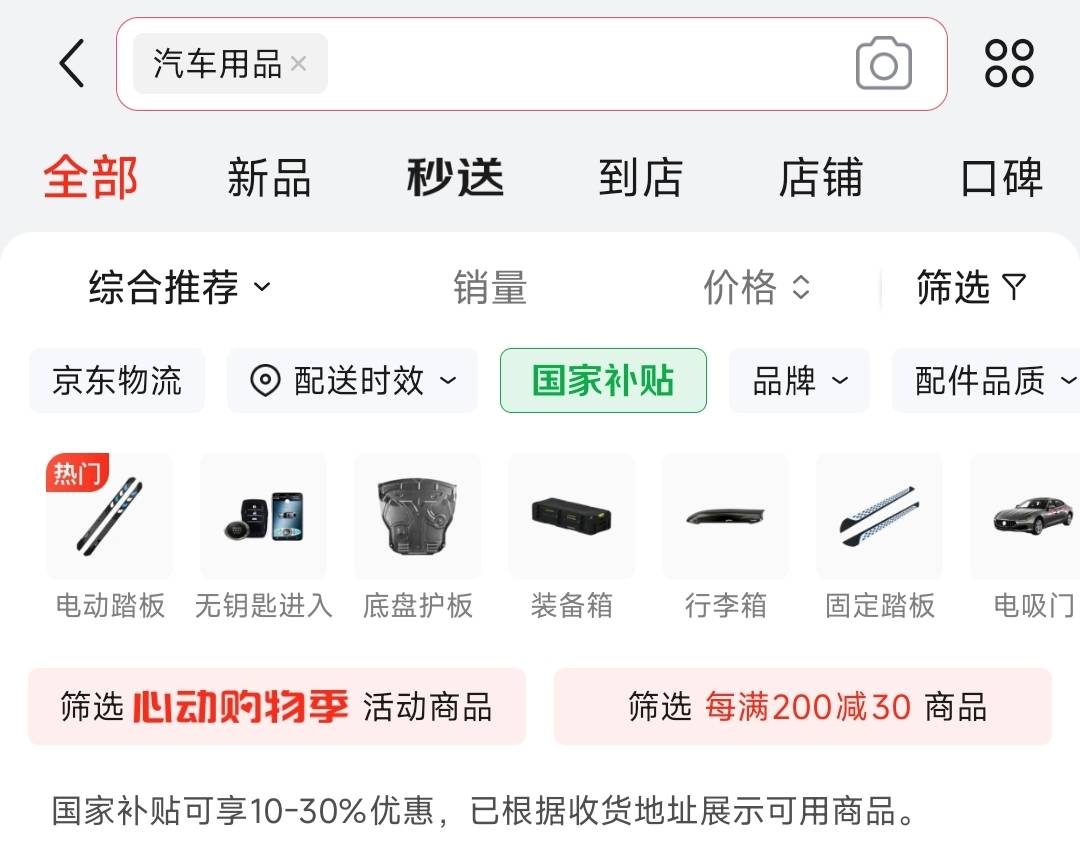The width and height of the screenshot is (1080, 863).
Task: Expand the 综合推荐 sort dropdown
Action: (x=180, y=287)
